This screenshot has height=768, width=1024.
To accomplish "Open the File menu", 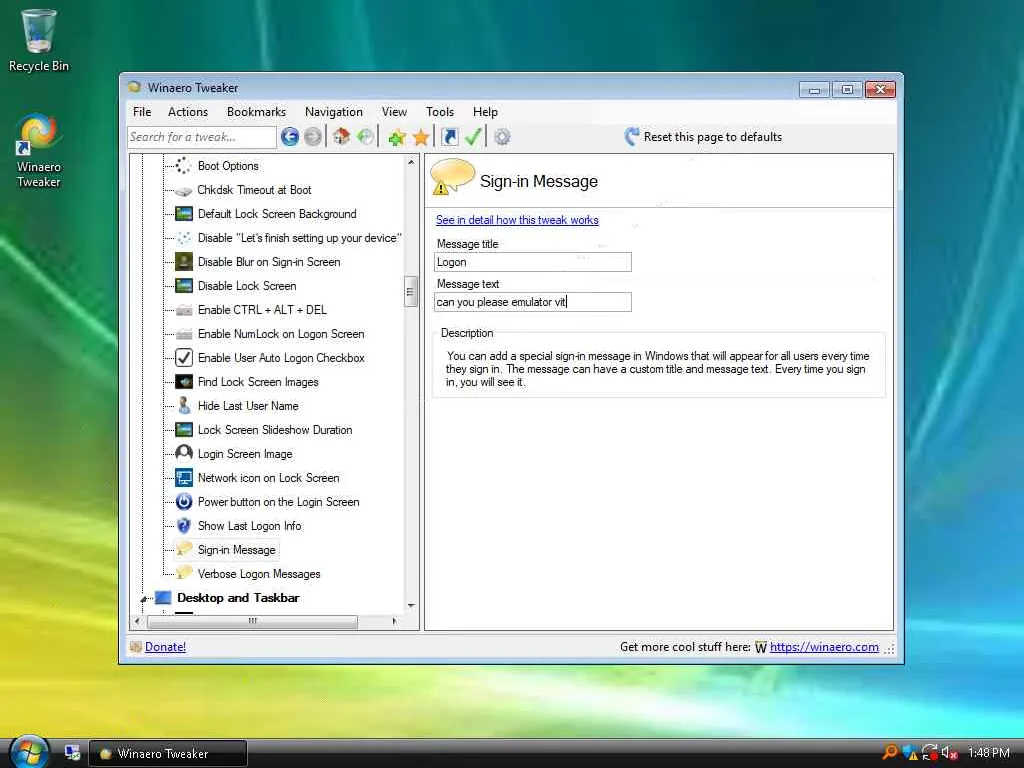I will pos(142,112).
